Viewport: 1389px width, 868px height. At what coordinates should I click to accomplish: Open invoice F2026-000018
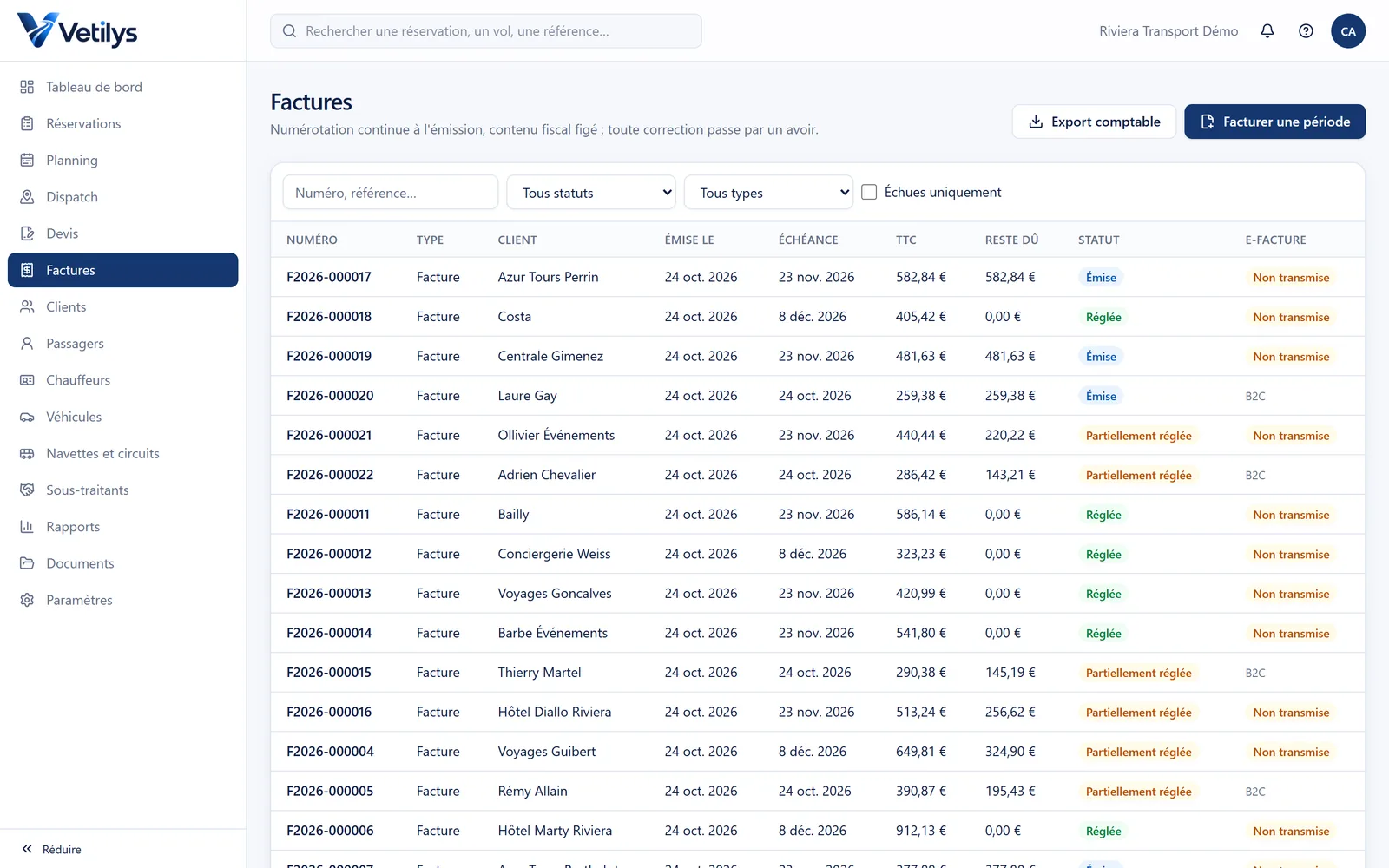coord(329,317)
